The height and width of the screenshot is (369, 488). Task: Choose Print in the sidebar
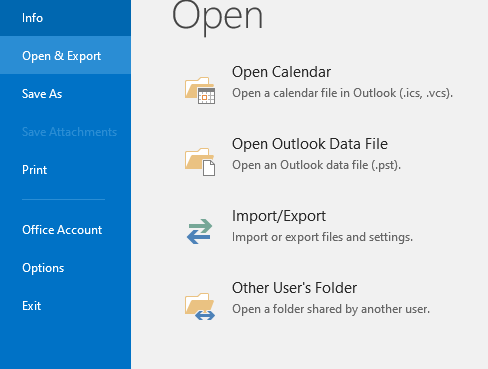(65, 170)
